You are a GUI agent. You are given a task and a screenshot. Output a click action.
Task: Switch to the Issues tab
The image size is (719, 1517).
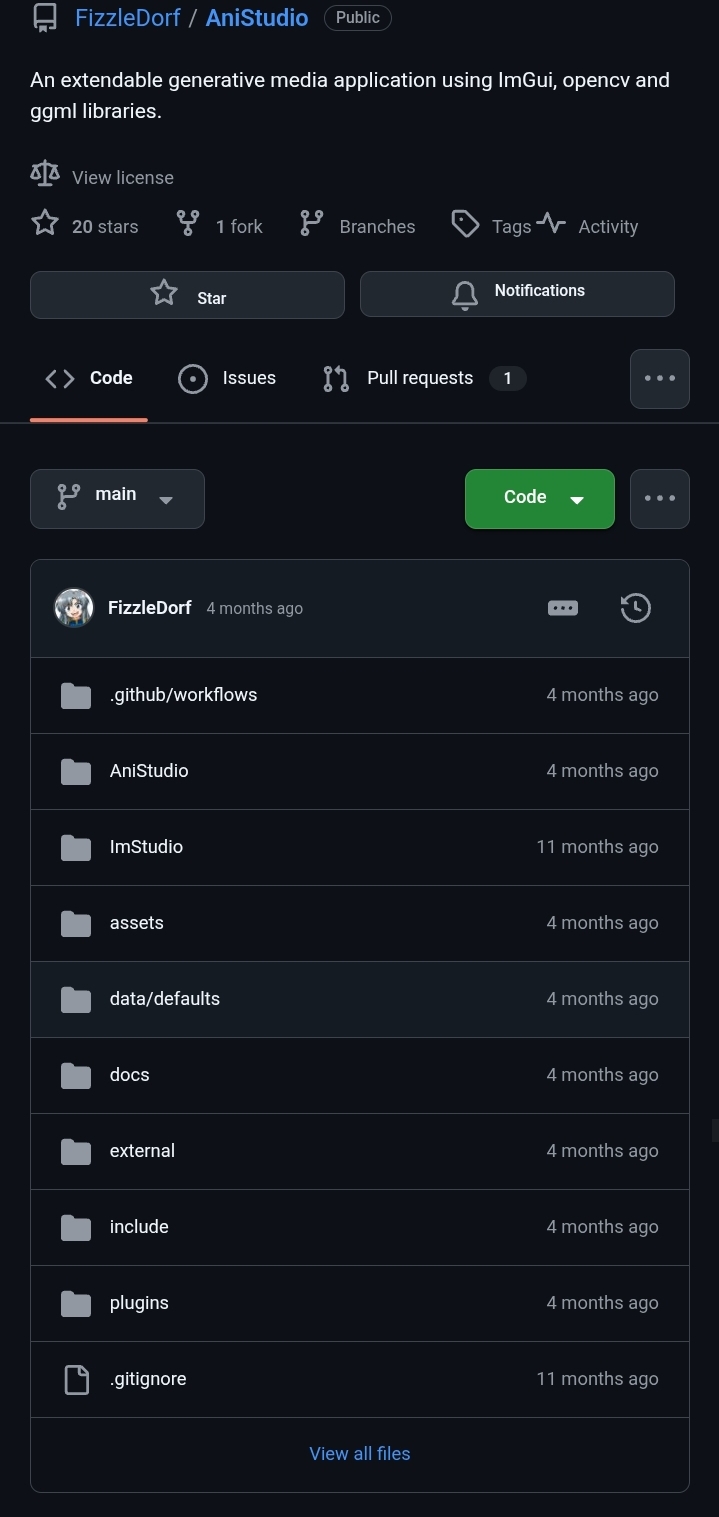click(x=227, y=378)
